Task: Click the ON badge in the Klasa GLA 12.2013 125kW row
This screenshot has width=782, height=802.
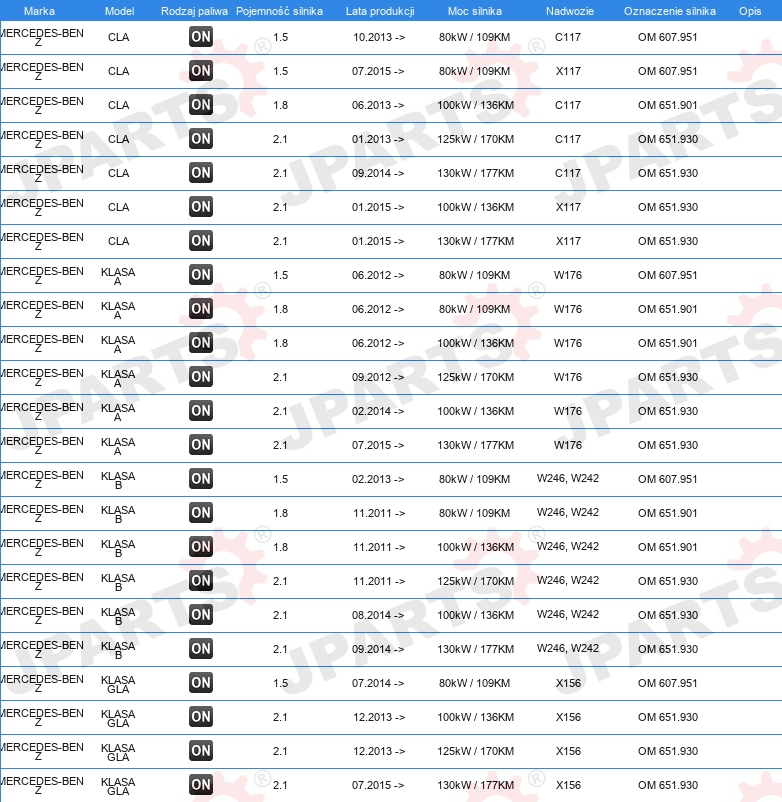Action: [x=200, y=751]
